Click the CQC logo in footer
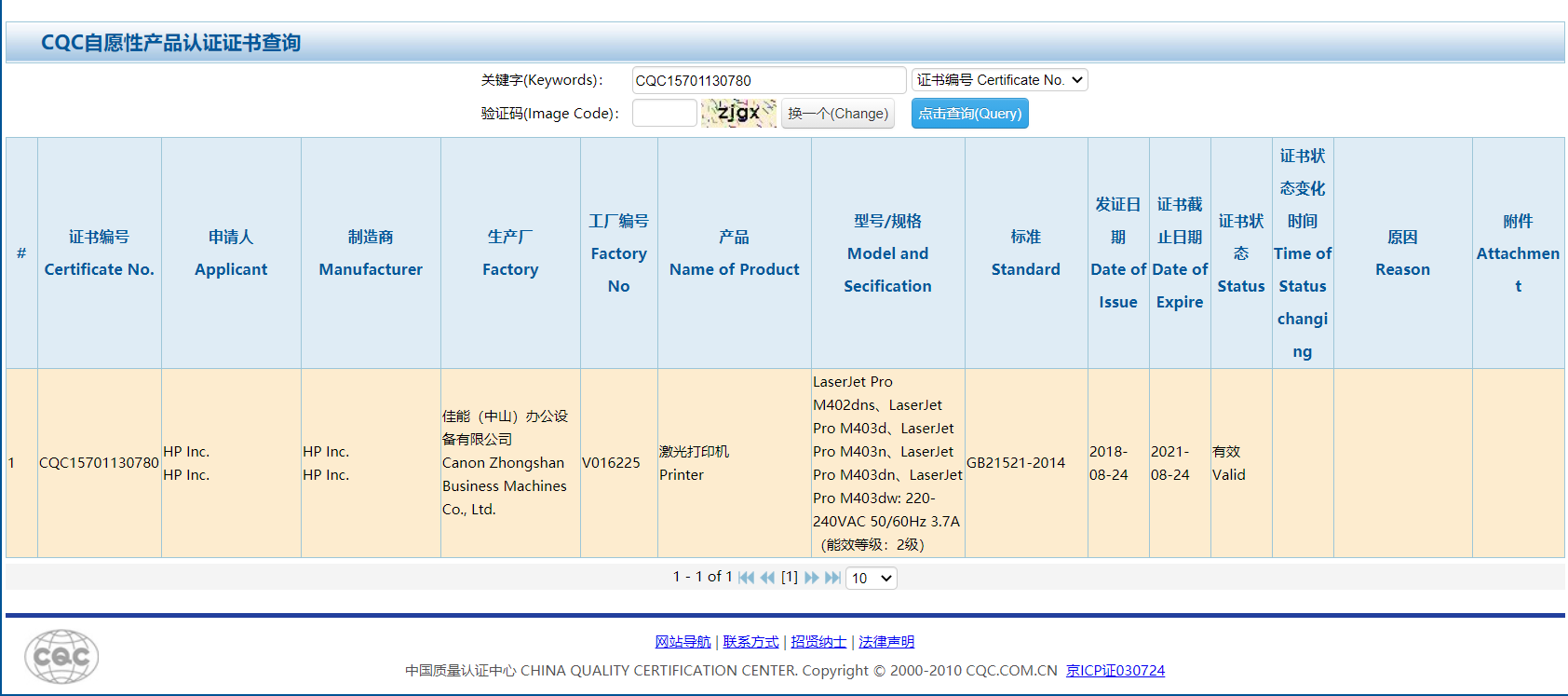Image resolution: width=1568 pixels, height=696 pixels. (61, 657)
